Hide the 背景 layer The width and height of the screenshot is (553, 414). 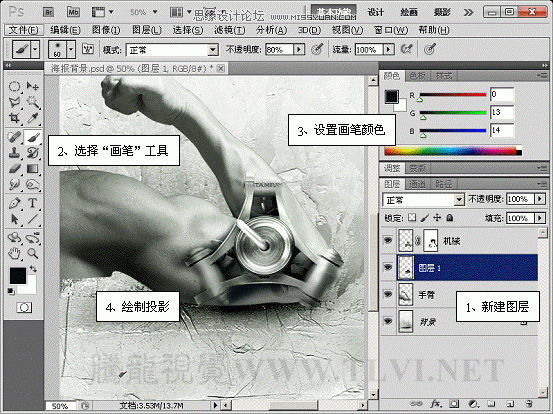point(388,321)
